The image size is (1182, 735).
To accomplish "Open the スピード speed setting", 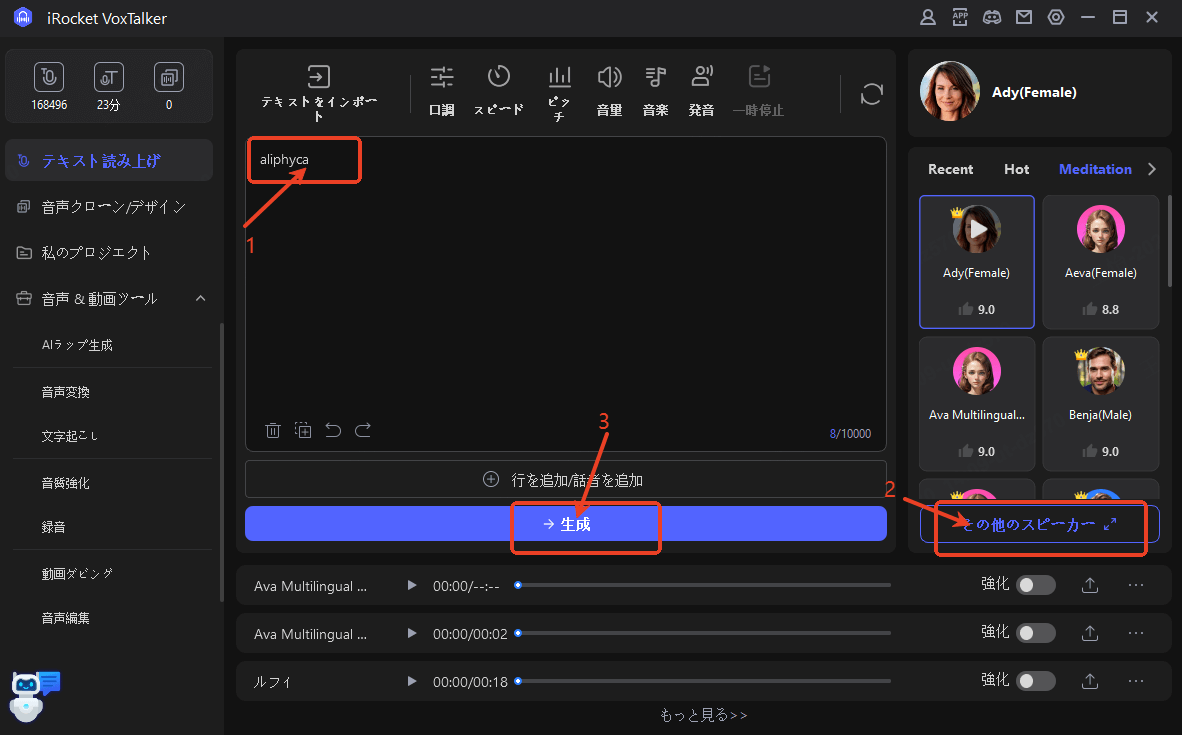I will coord(498,78).
